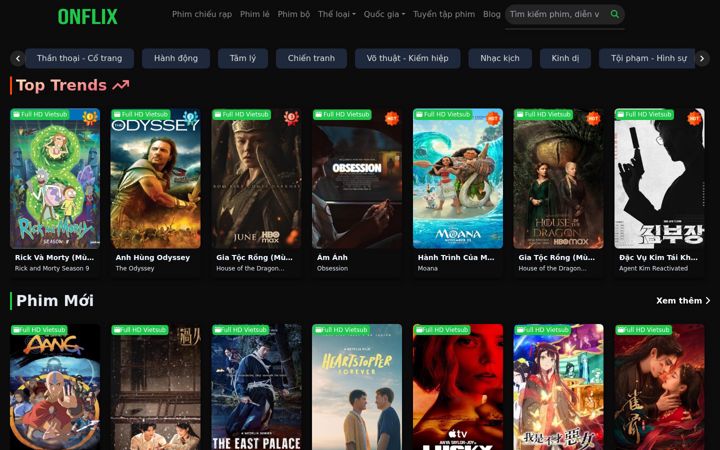Open the red romance couple poster

(659, 387)
